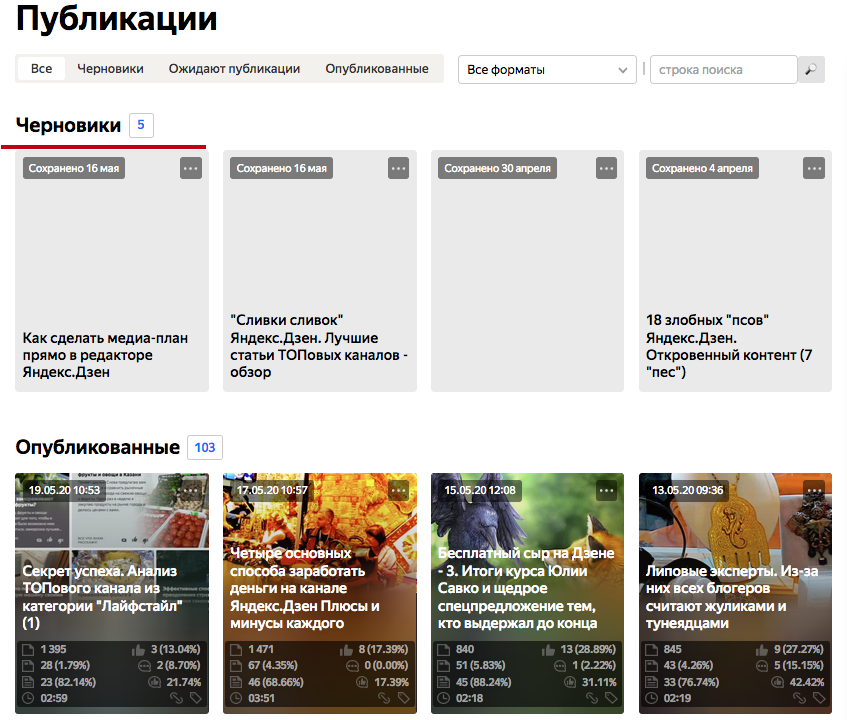Click link icon on "Секрет успеха" card
The image size is (847, 720).
point(177,698)
